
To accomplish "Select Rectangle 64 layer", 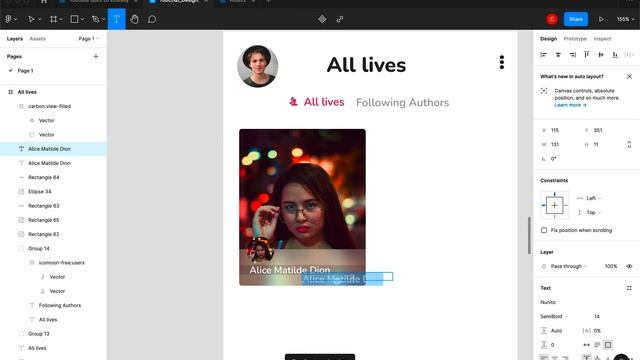I will click(44, 178).
